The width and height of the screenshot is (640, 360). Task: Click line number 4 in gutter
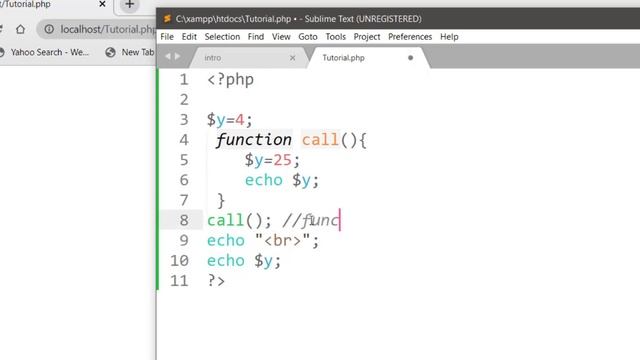pyautogui.click(x=184, y=140)
